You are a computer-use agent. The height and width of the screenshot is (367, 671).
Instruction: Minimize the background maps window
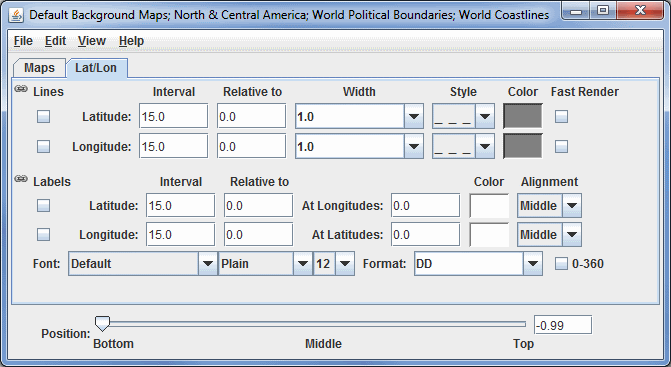pyautogui.click(x=576, y=11)
